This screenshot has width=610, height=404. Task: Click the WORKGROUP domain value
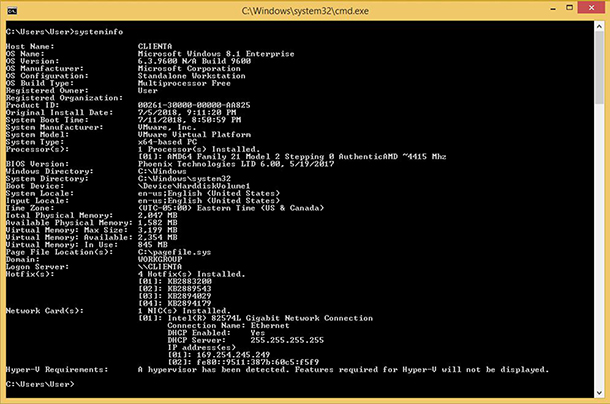pyautogui.click(x=160, y=260)
